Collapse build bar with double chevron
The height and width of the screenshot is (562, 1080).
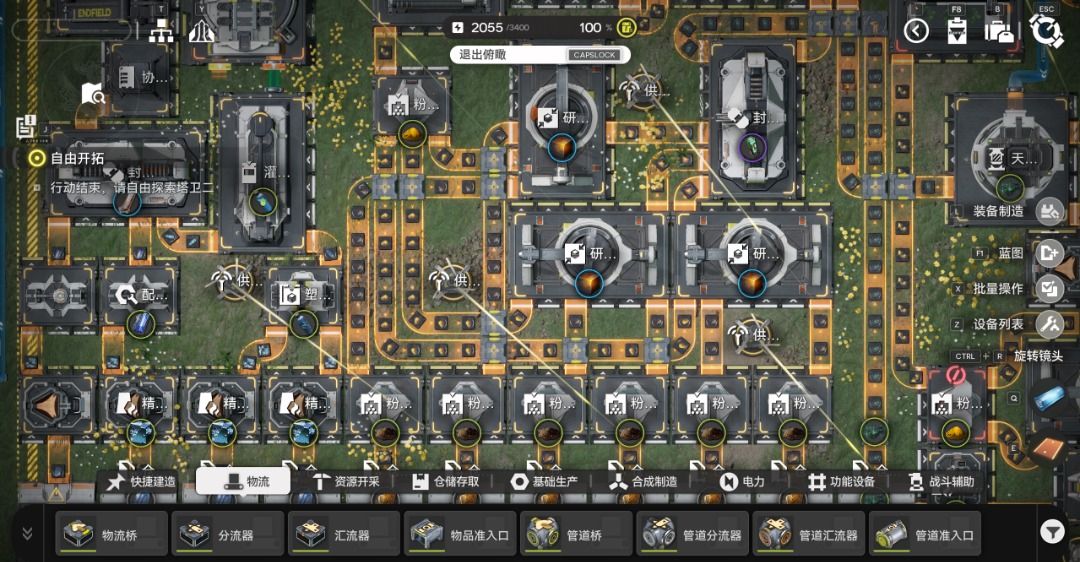tap(28, 533)
